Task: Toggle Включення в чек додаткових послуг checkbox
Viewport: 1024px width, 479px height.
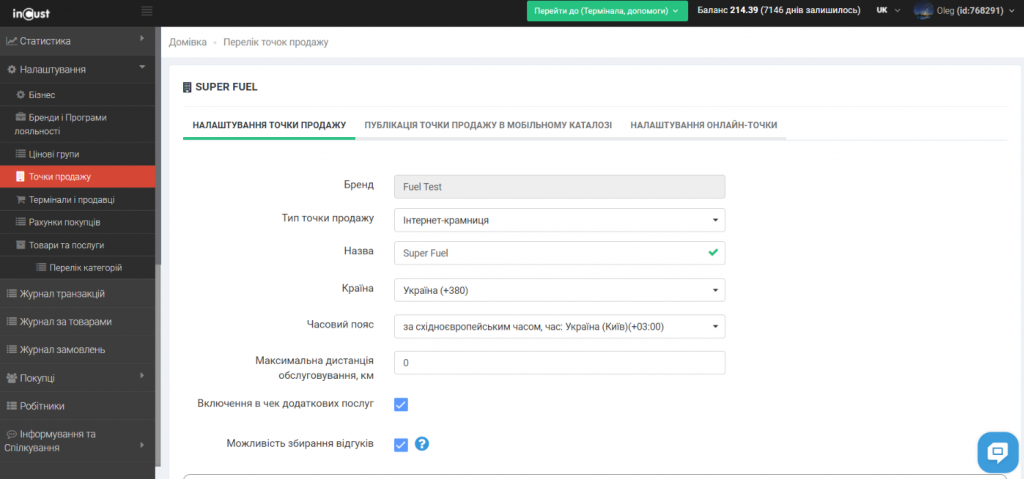Action: click(x=401, y=404)
